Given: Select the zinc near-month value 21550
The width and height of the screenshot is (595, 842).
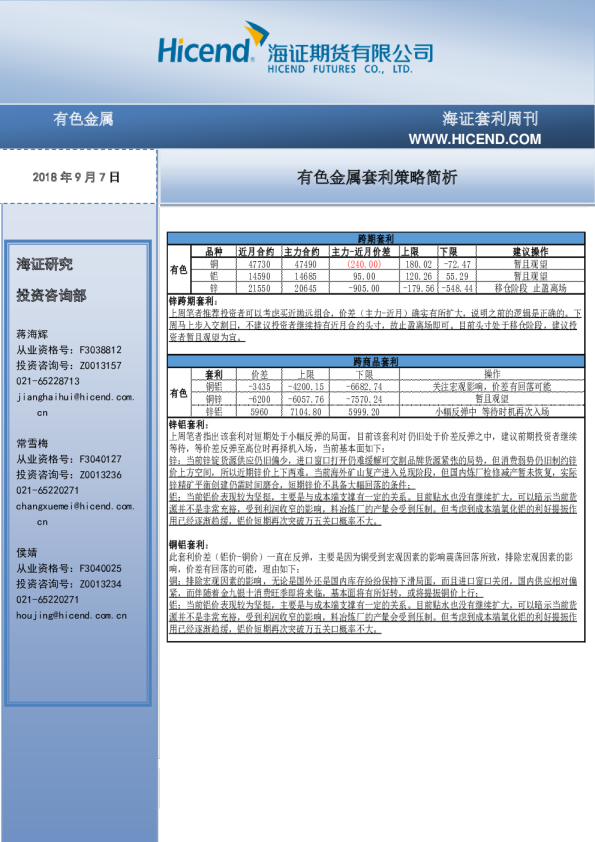Looking at the screenshot, I should pos(259,288).
